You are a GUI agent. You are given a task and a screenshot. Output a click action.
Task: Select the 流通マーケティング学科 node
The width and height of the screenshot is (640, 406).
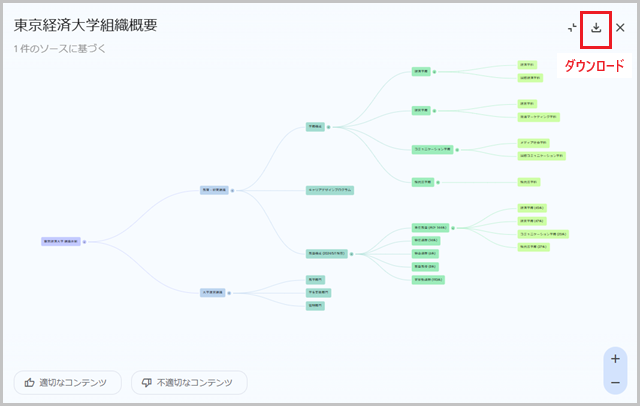539,117
